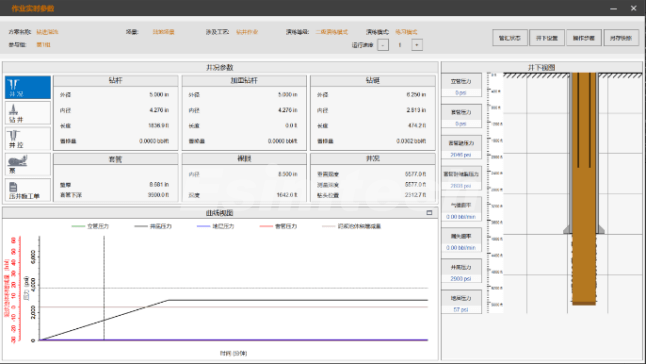
Task: Toggle the 地层压力 blue legend entry
Action: [x=215, y=226]
